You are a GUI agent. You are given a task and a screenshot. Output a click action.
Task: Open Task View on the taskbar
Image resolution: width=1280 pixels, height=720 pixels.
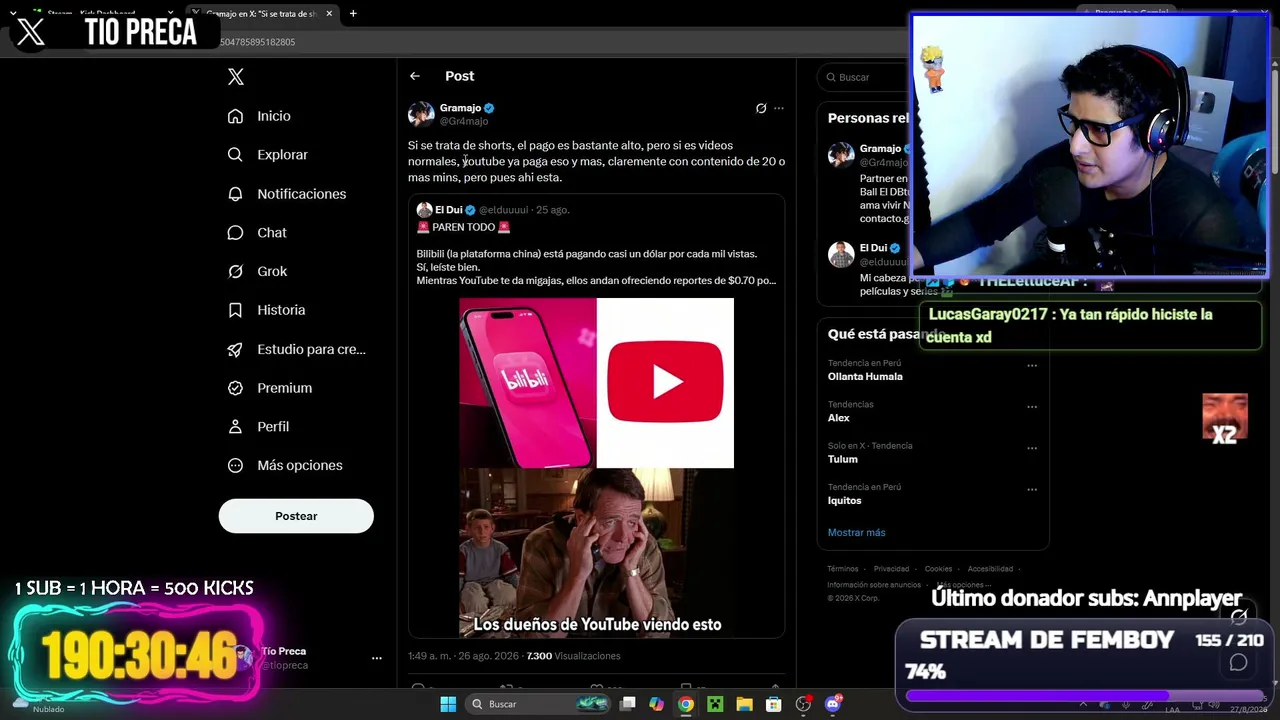click(628, 704)
